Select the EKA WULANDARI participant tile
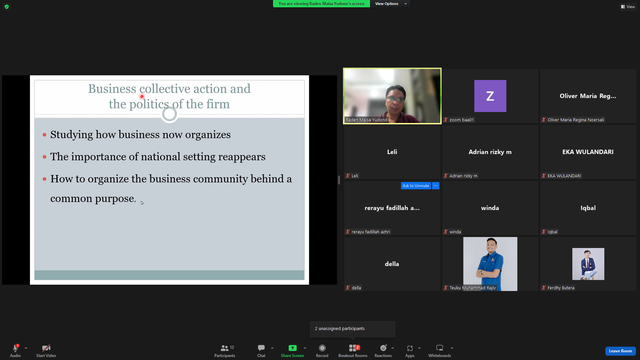 click(588, 152)
